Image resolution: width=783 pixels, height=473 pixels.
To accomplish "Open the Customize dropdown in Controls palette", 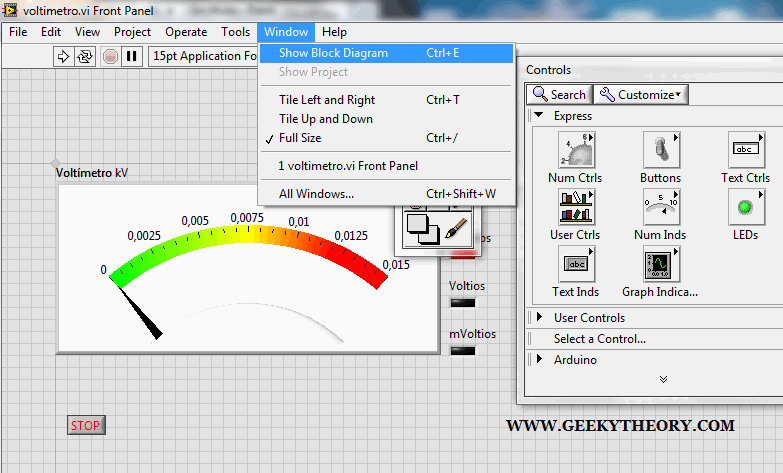I will click(641, 94).
